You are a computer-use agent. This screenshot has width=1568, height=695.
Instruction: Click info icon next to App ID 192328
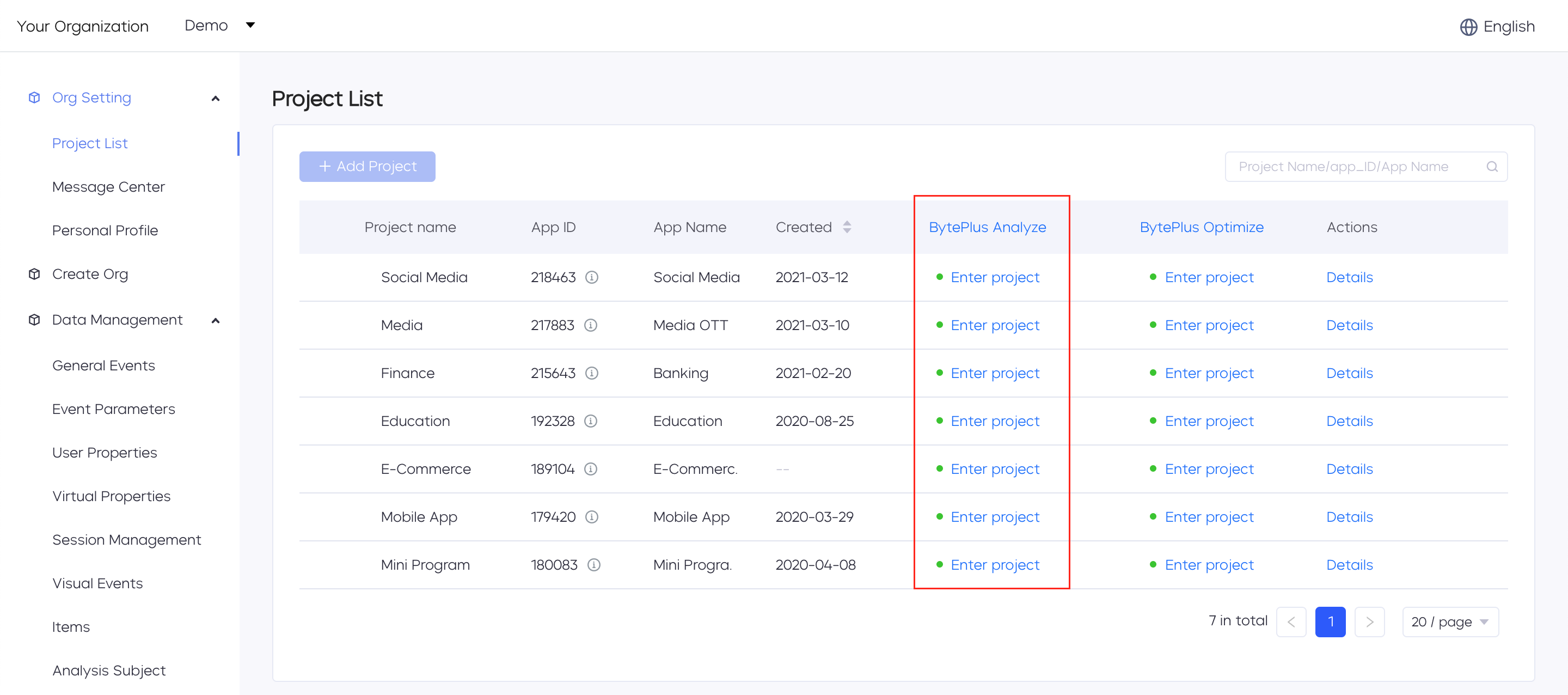(590, 421)
